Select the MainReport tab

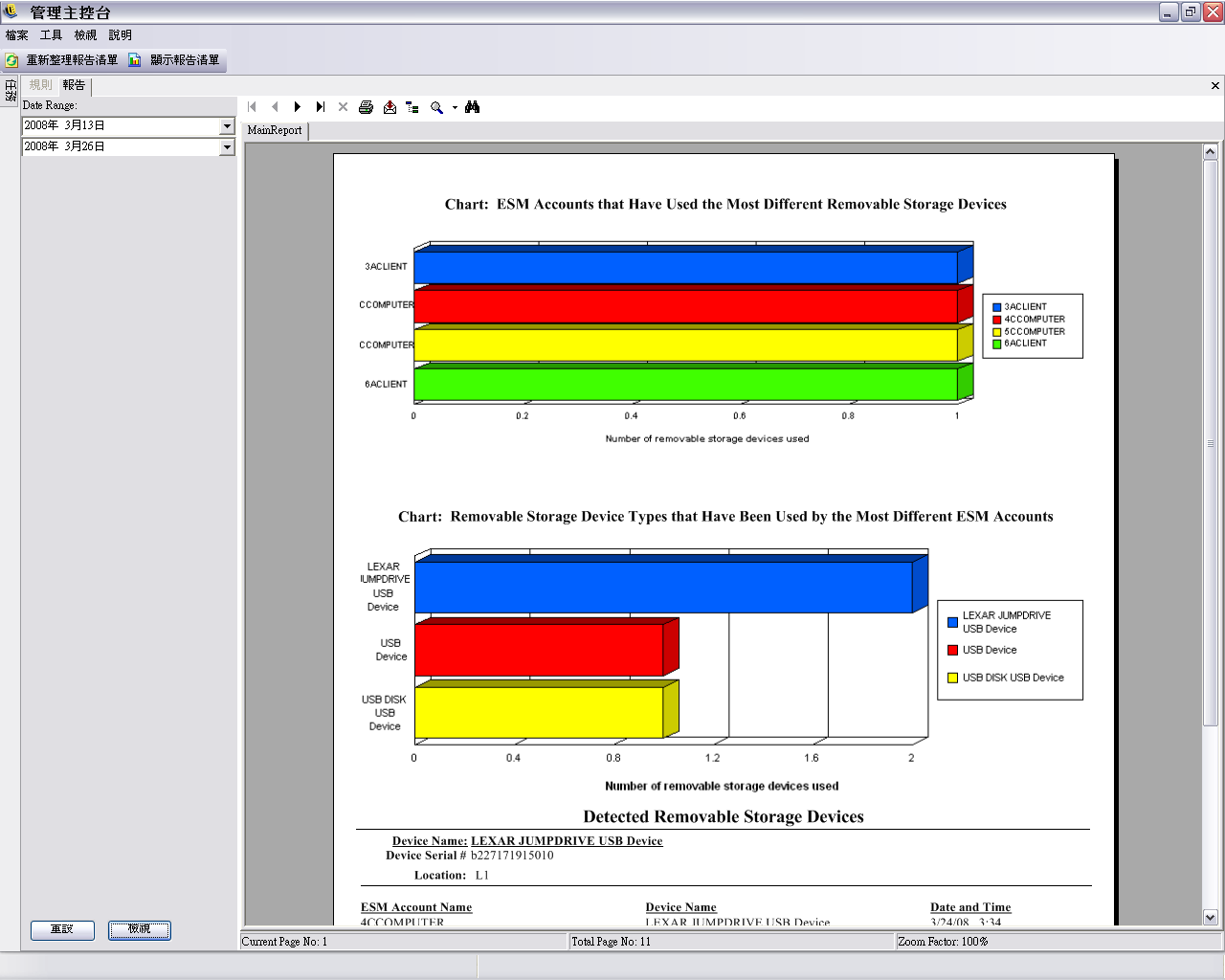(x=275, y=130)
